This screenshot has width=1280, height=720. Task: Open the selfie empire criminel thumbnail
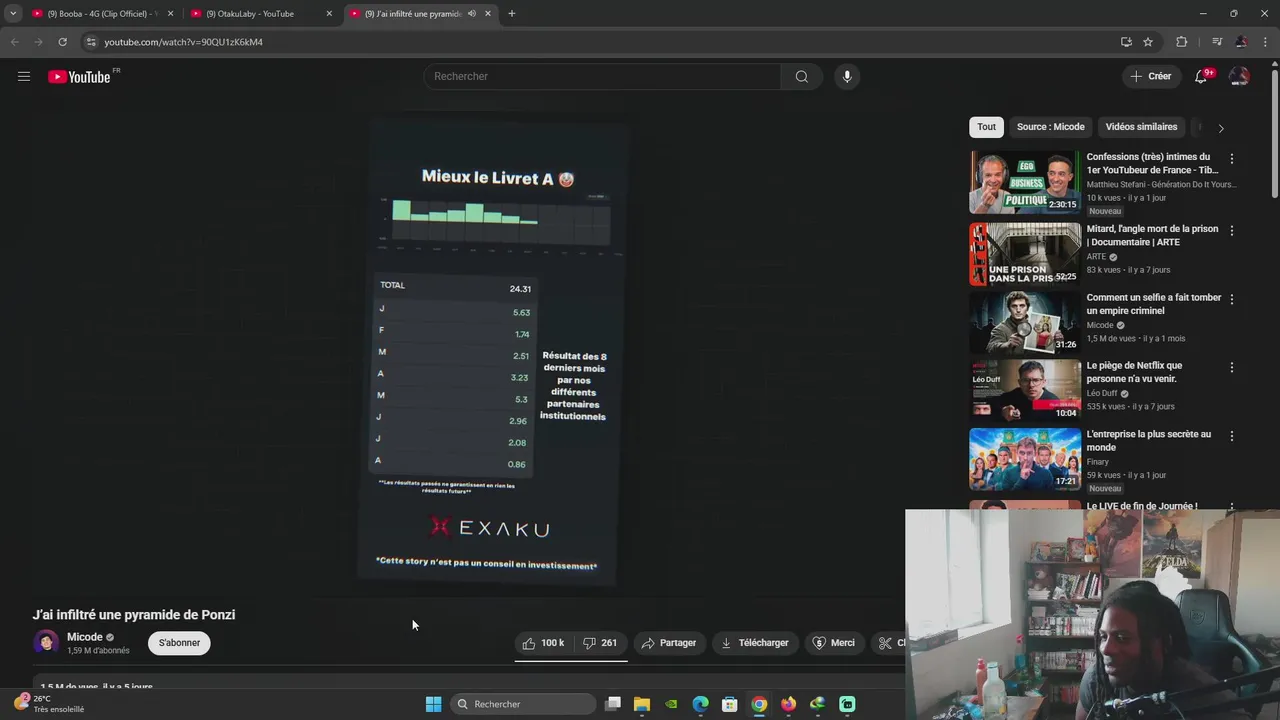(1025, 322)
